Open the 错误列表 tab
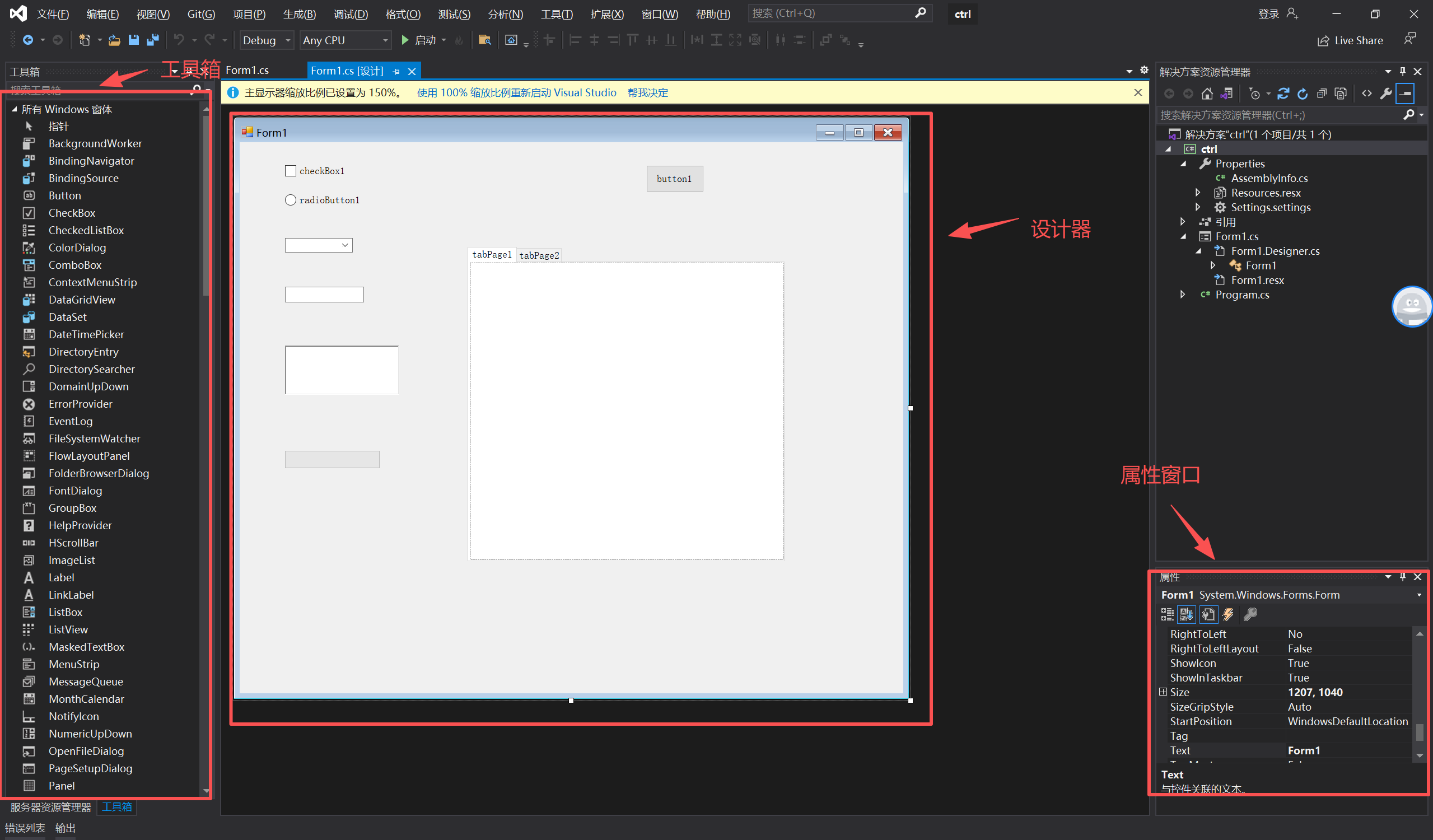This screenshot has height=840, width=1433. point(25,828)
